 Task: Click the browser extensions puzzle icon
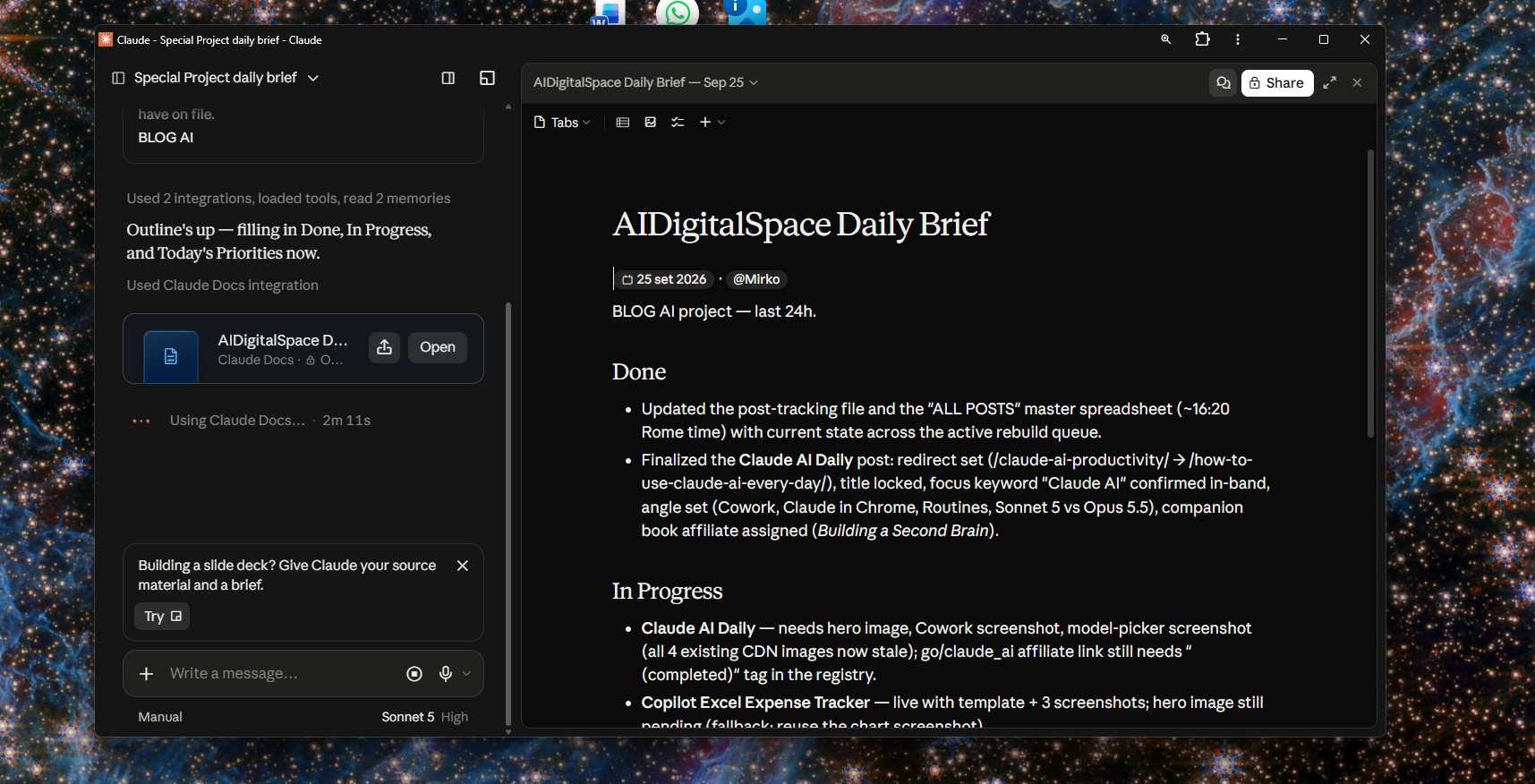[1202, 39]
